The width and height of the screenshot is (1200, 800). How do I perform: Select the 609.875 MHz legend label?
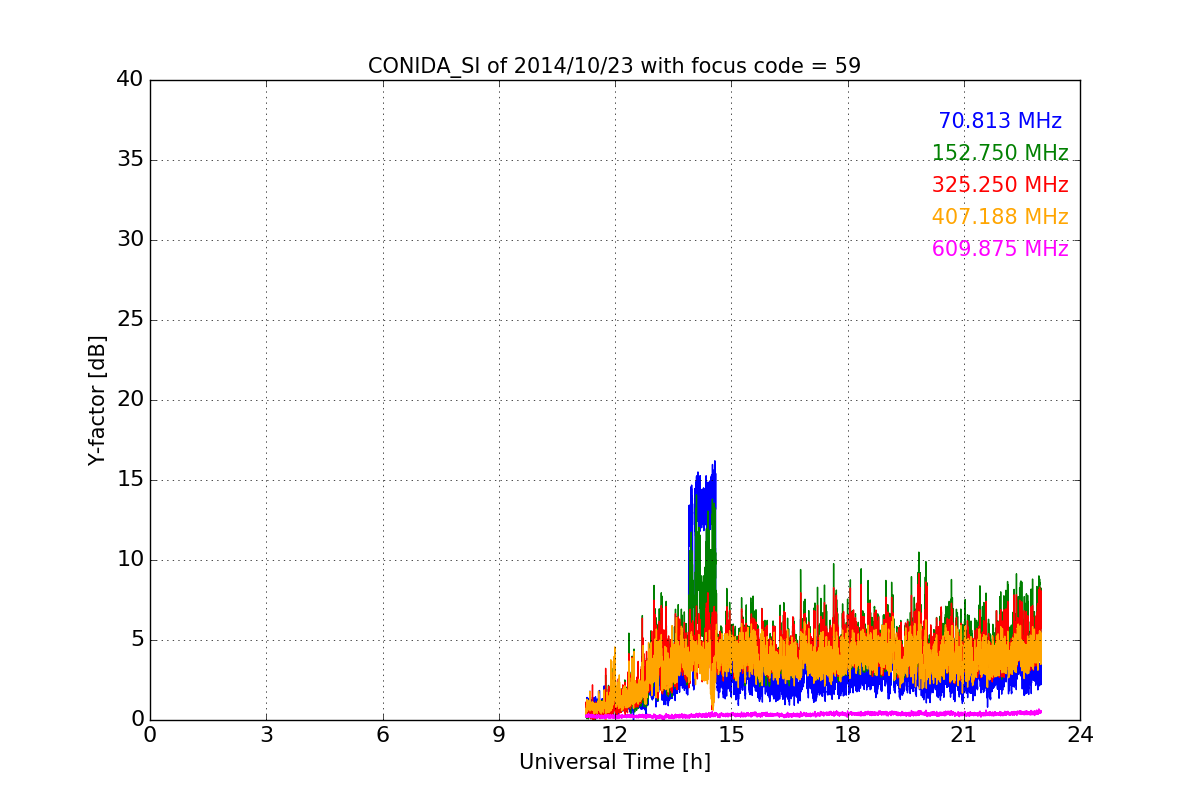click(1000, 249)
